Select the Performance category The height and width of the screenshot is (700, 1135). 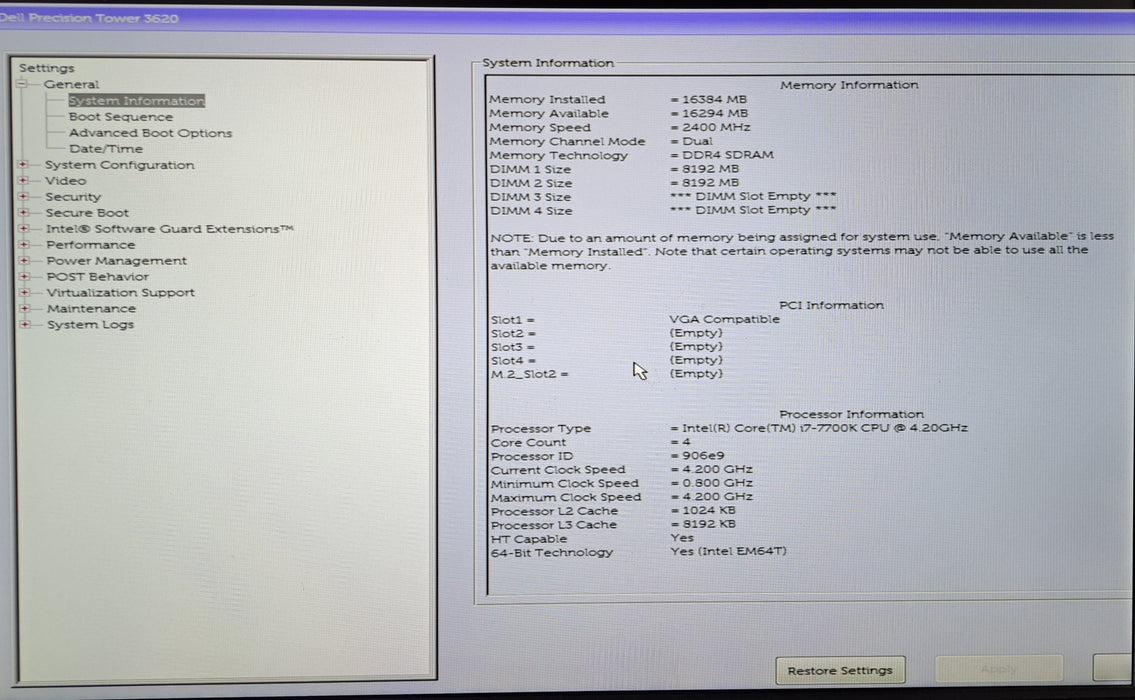pyautogui.click(x=90, y=245)
